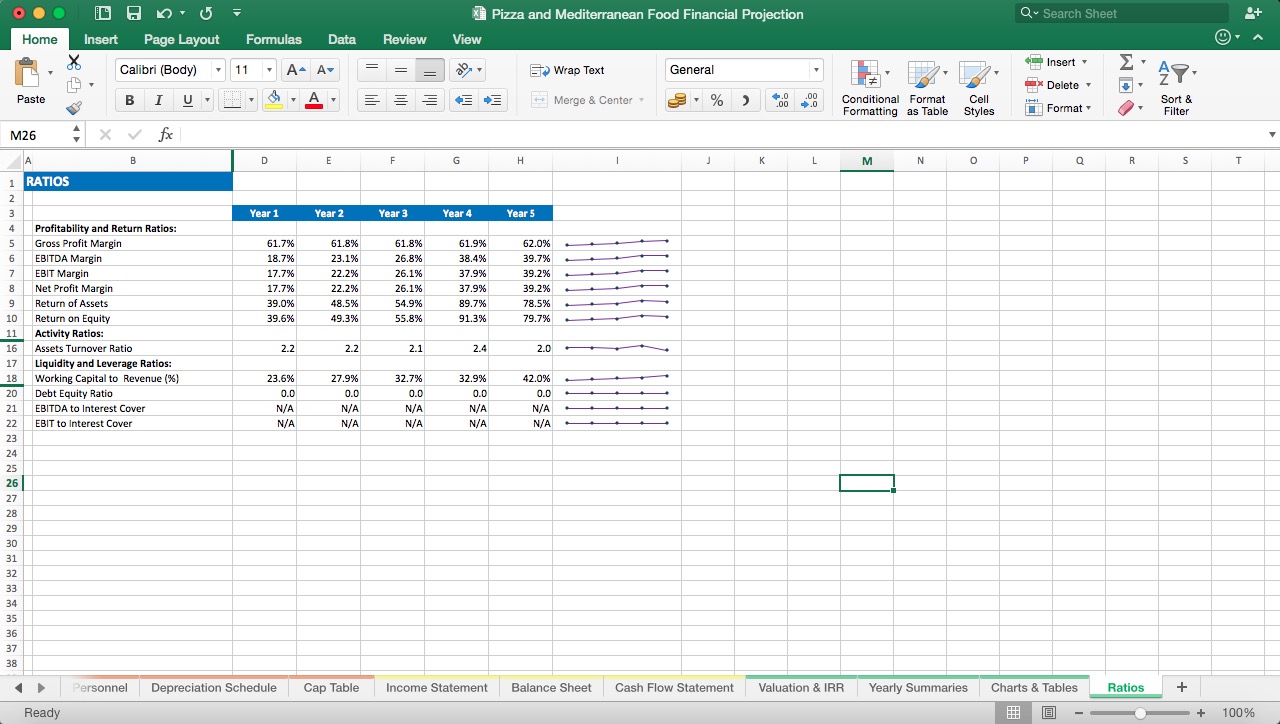Save the workbook with the disk icon
This screenshot has width=1280, height=724.
[134, 14]
